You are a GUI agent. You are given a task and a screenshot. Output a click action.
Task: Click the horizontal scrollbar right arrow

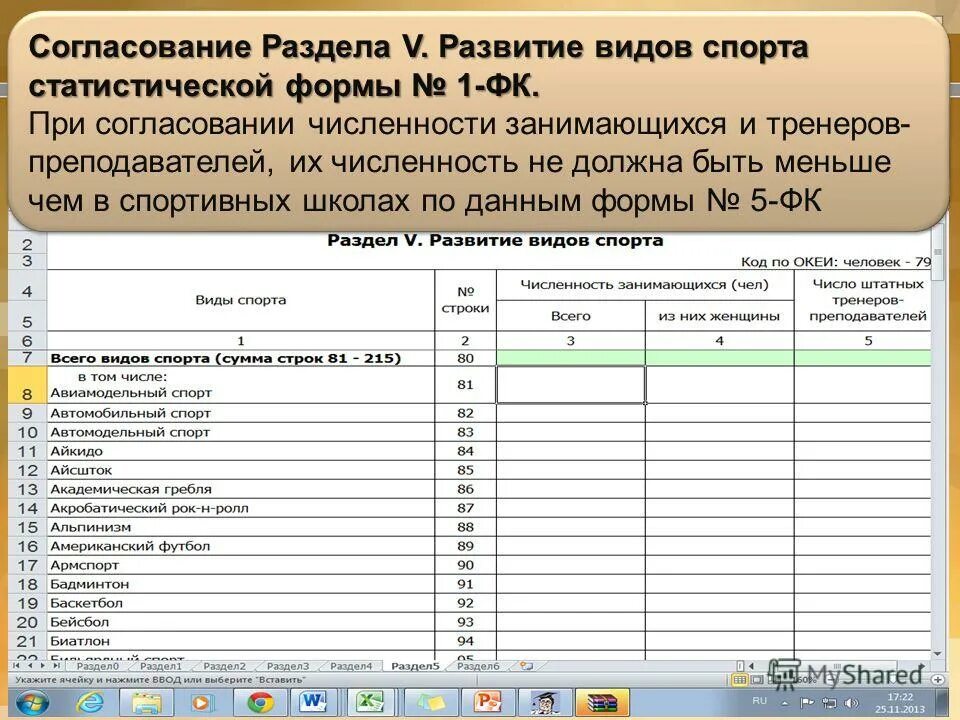[x=922, y=665]
